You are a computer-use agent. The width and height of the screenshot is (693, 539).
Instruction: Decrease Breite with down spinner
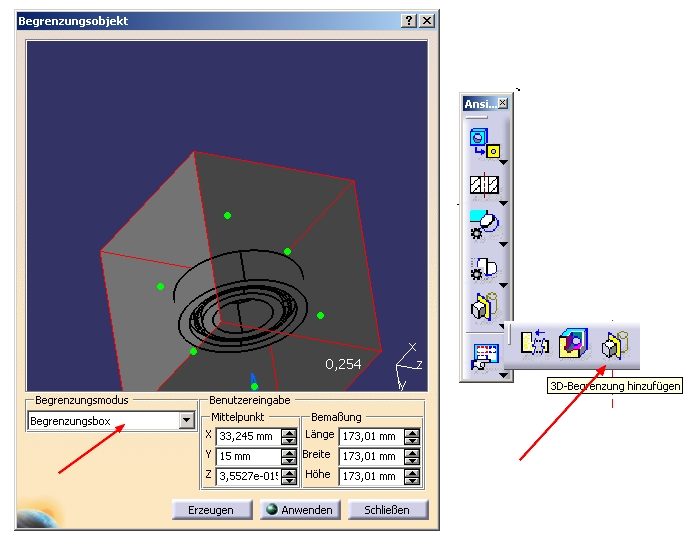pos(412,460)
